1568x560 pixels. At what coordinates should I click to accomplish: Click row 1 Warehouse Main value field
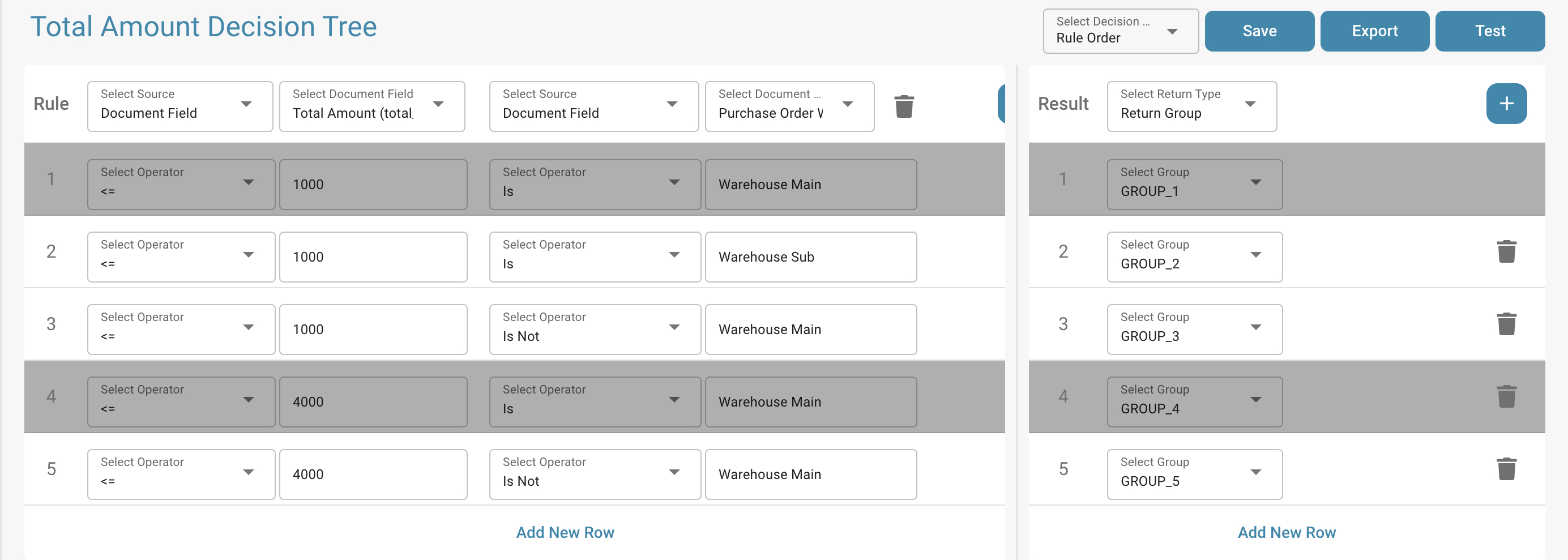811,185
